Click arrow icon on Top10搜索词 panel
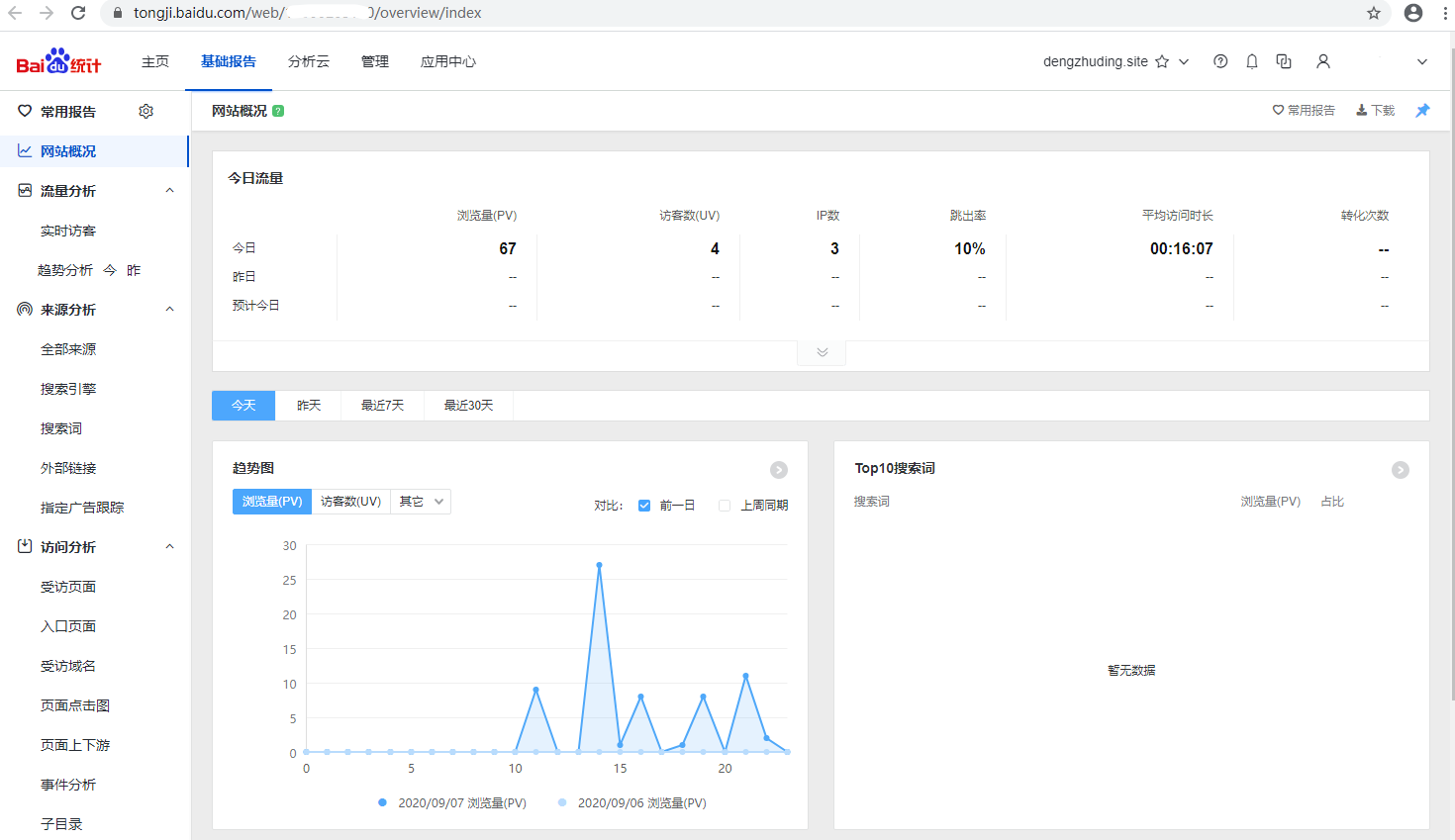 1401,470
